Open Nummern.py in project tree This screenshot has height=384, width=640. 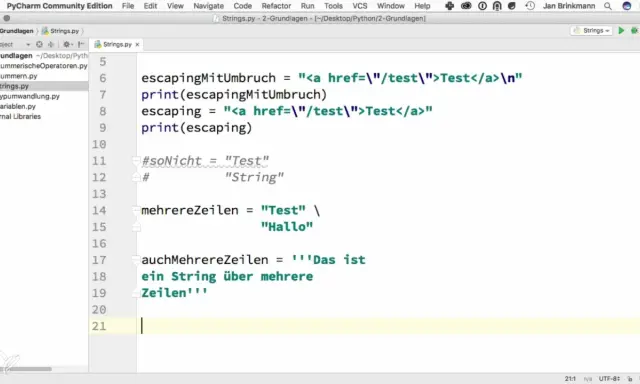click(x=44, y=76)
